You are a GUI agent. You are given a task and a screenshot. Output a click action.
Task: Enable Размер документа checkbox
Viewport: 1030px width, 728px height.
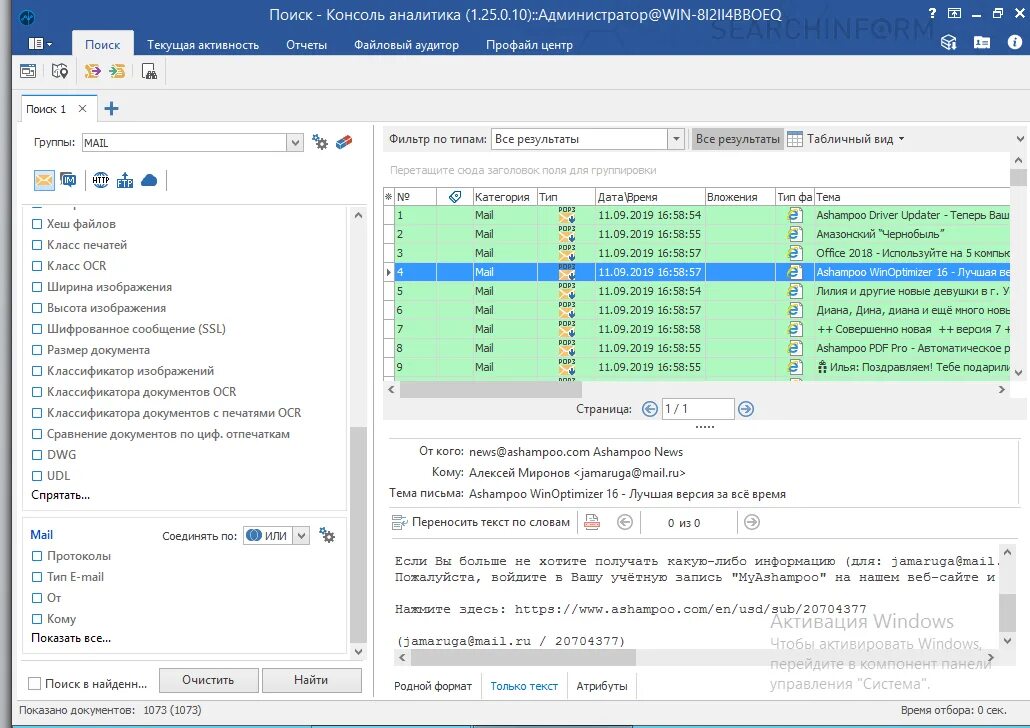(x=37, y=350)
